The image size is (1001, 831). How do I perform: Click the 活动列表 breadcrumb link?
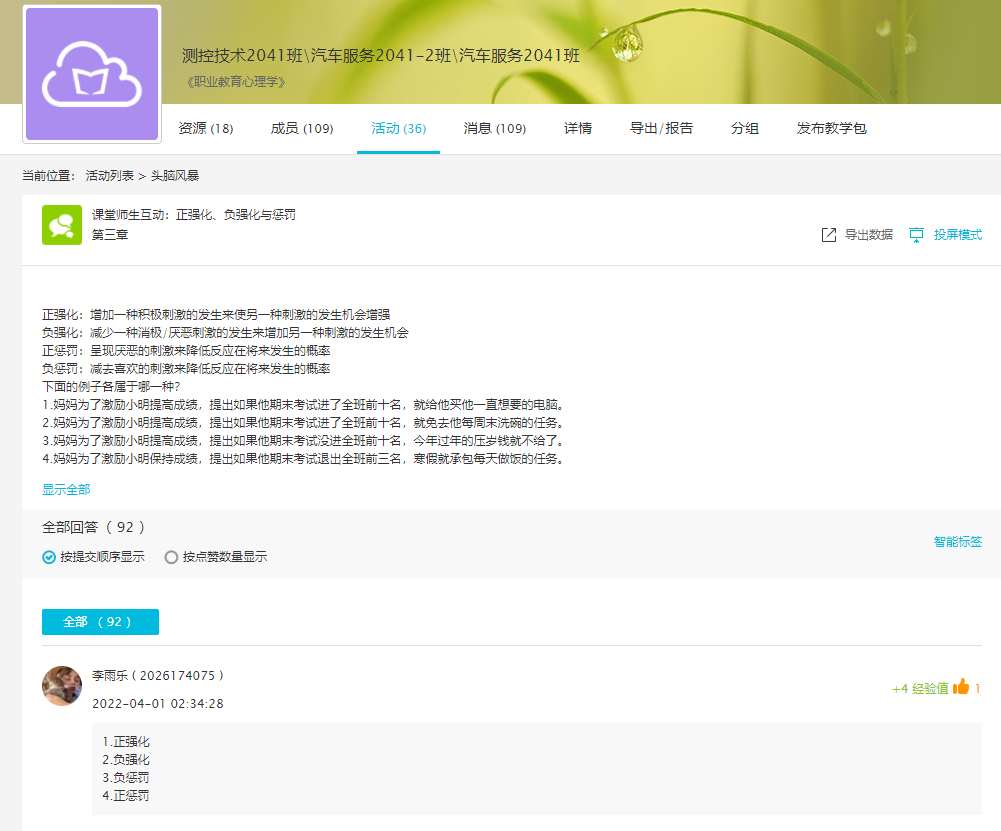(109, 176)
